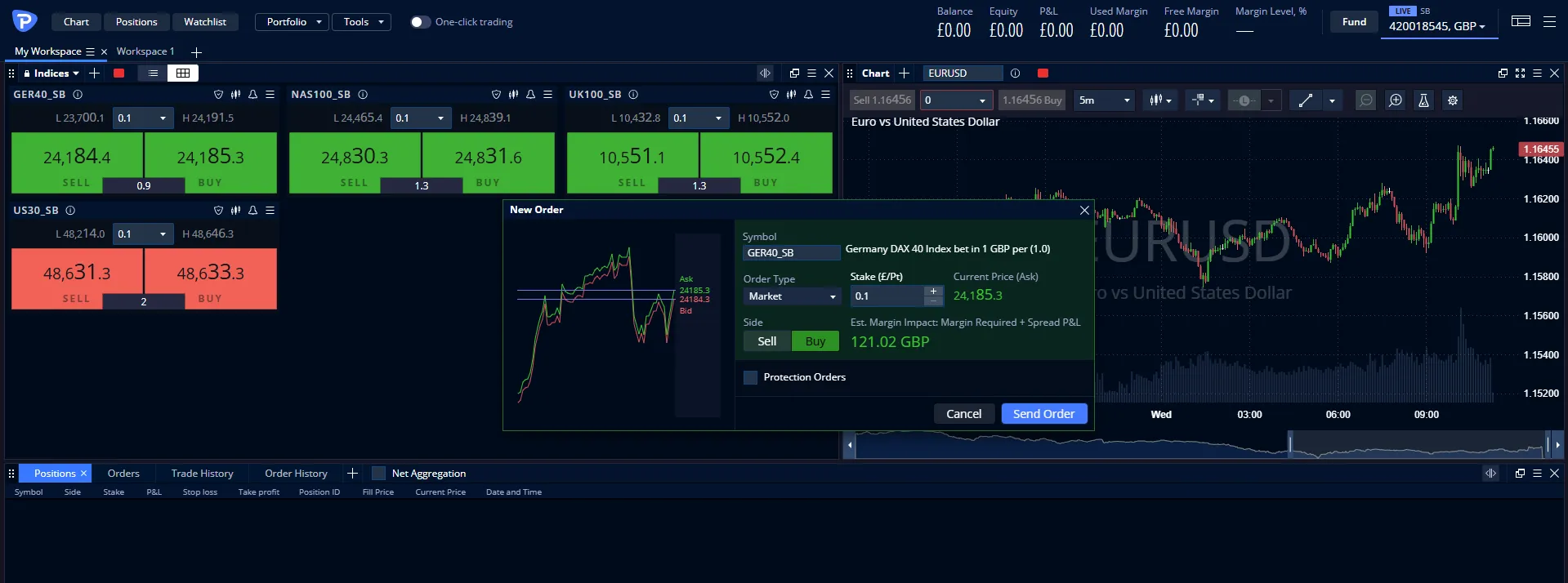Open the GER40_SB tile menu

(270, 95)
